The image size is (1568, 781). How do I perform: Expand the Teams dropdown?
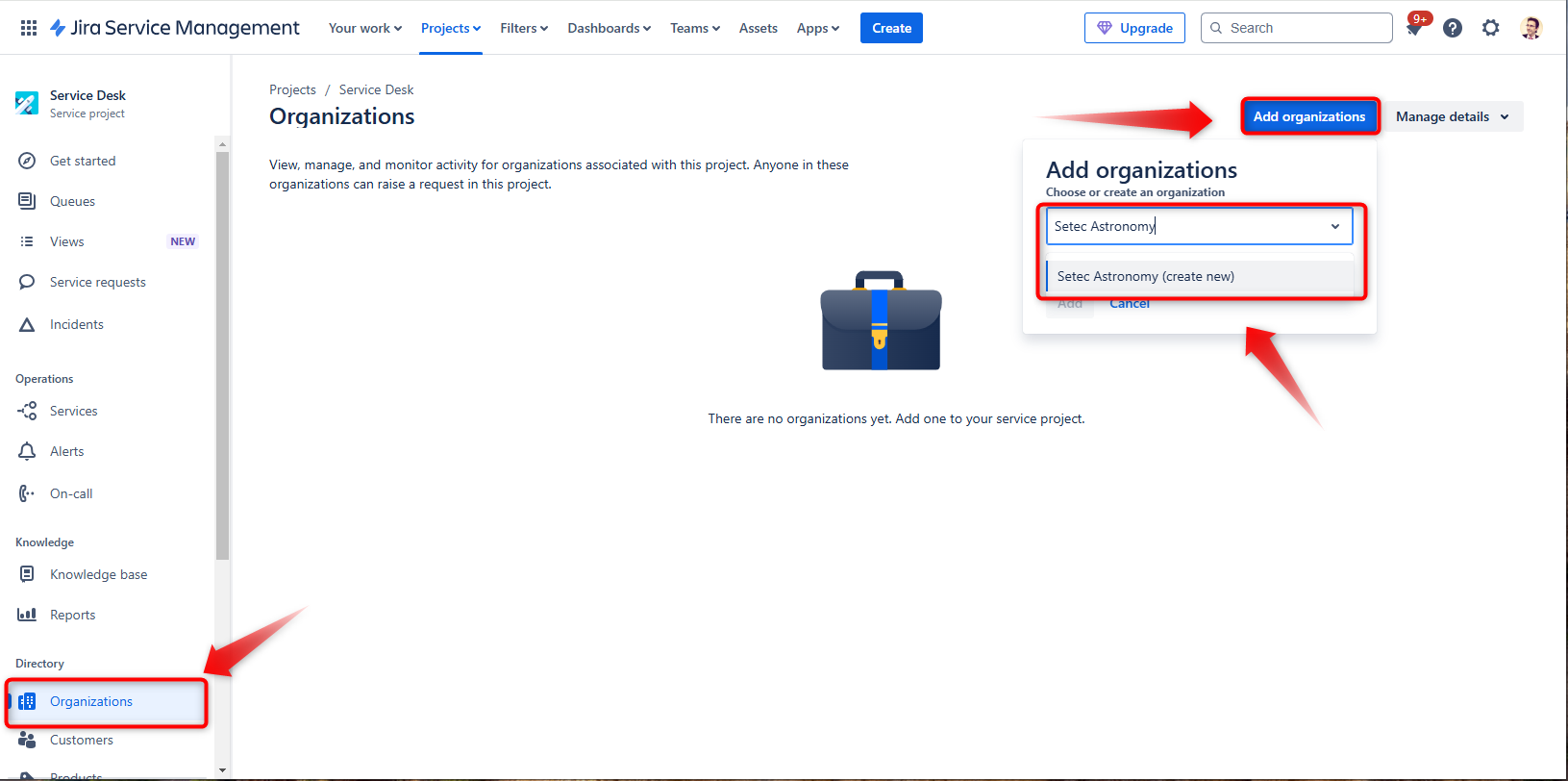[695, 28]
